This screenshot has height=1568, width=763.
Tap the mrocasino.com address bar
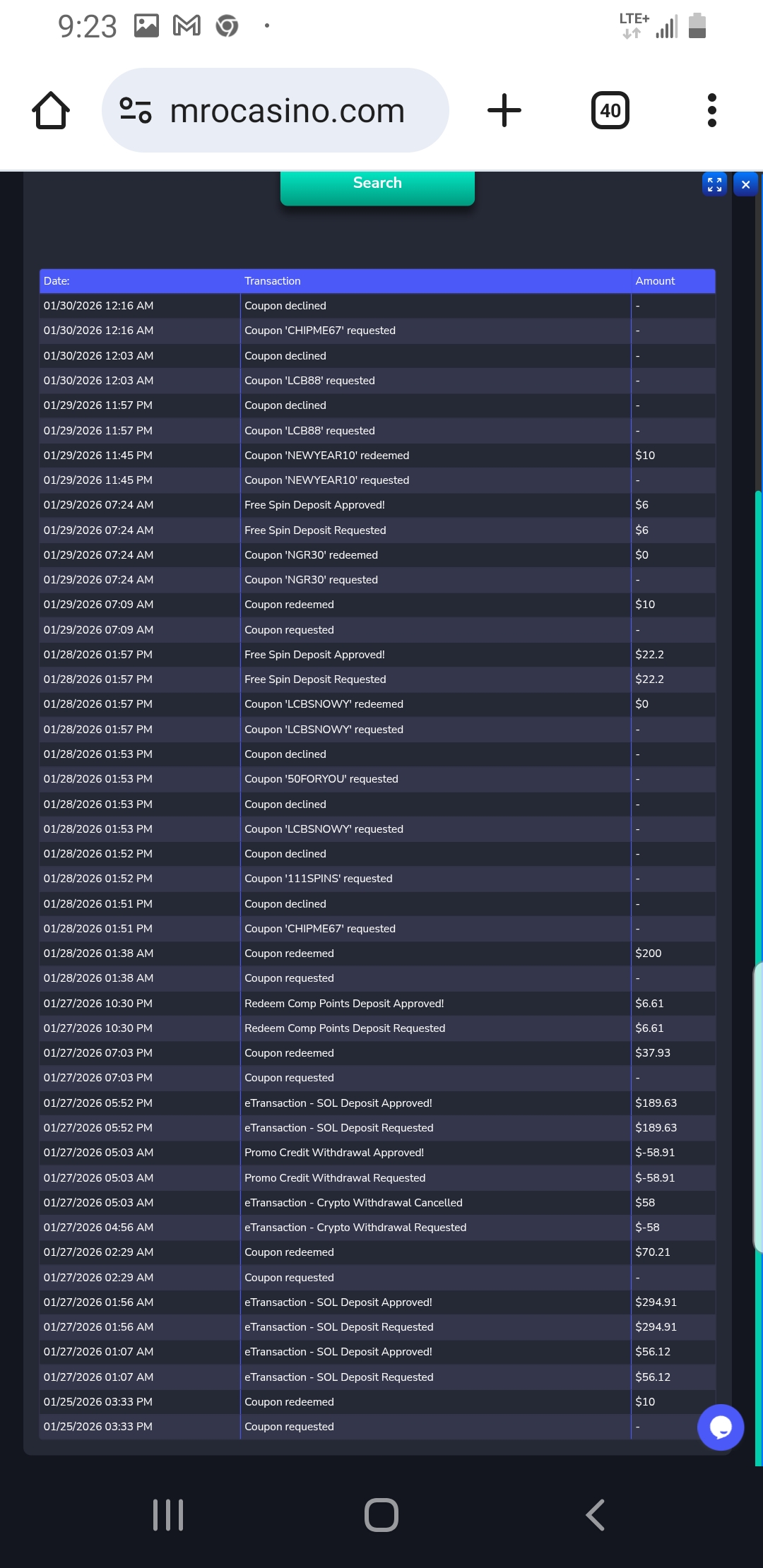[287, 111]
